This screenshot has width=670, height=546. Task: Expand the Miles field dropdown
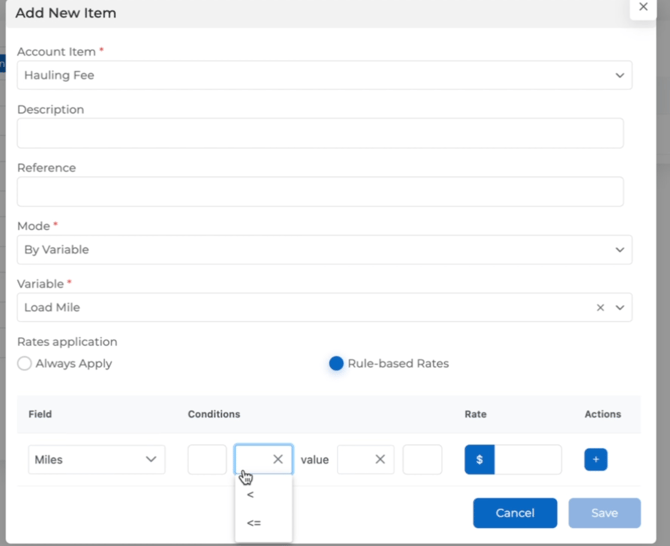pos(96,460)
